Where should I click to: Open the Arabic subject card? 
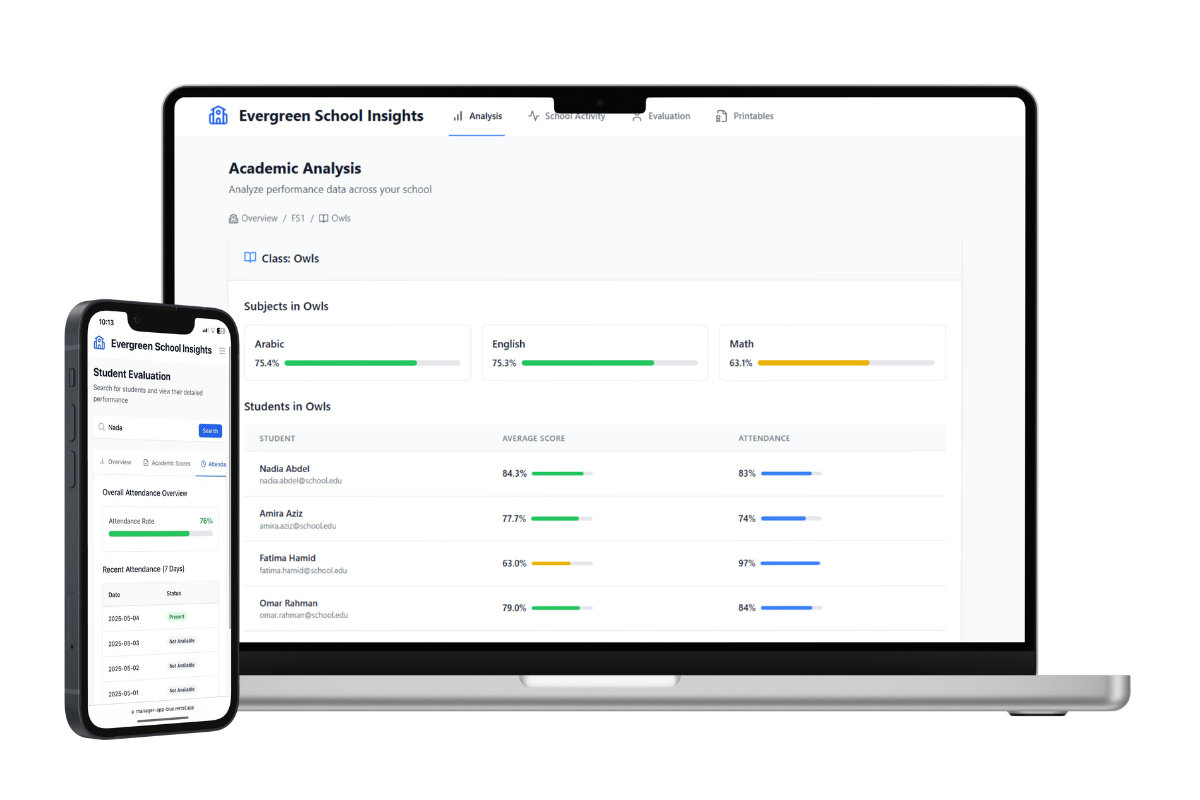tap(357, 352)
